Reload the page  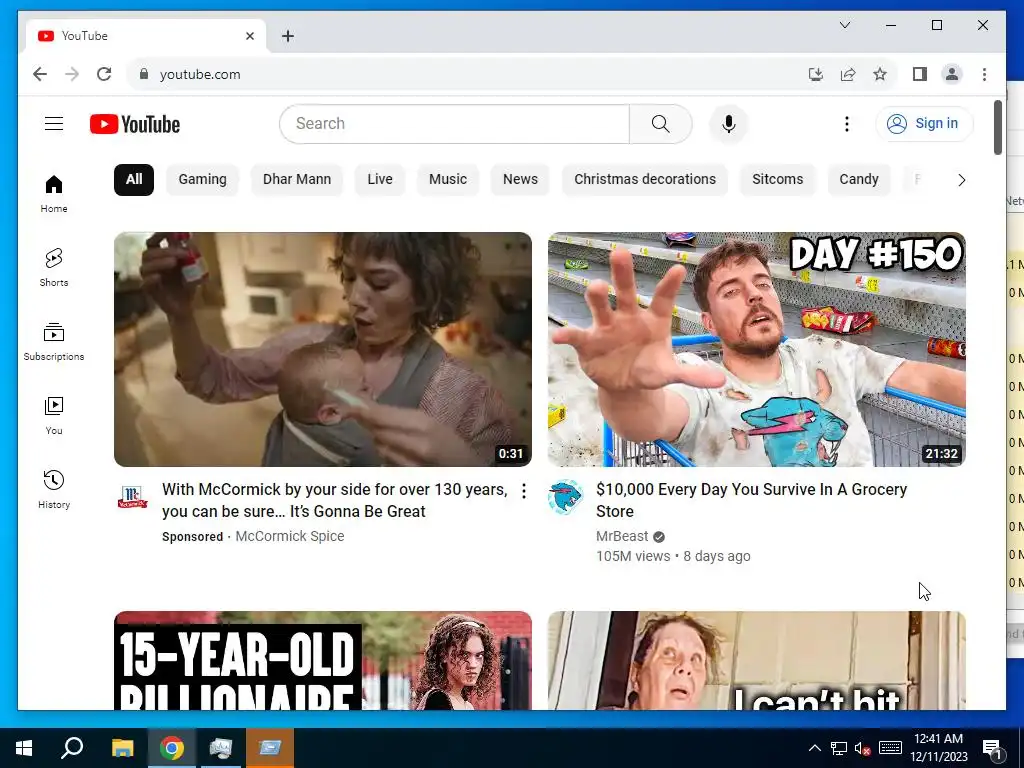tap(104, 74)
